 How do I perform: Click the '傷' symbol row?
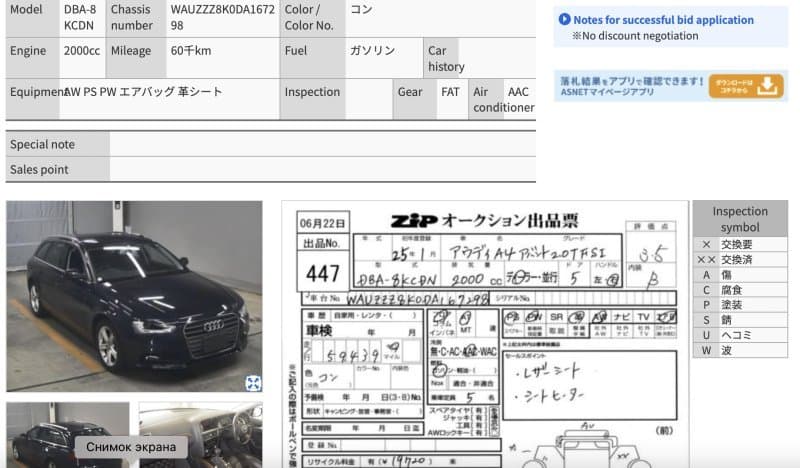click(x=740, y=275)
